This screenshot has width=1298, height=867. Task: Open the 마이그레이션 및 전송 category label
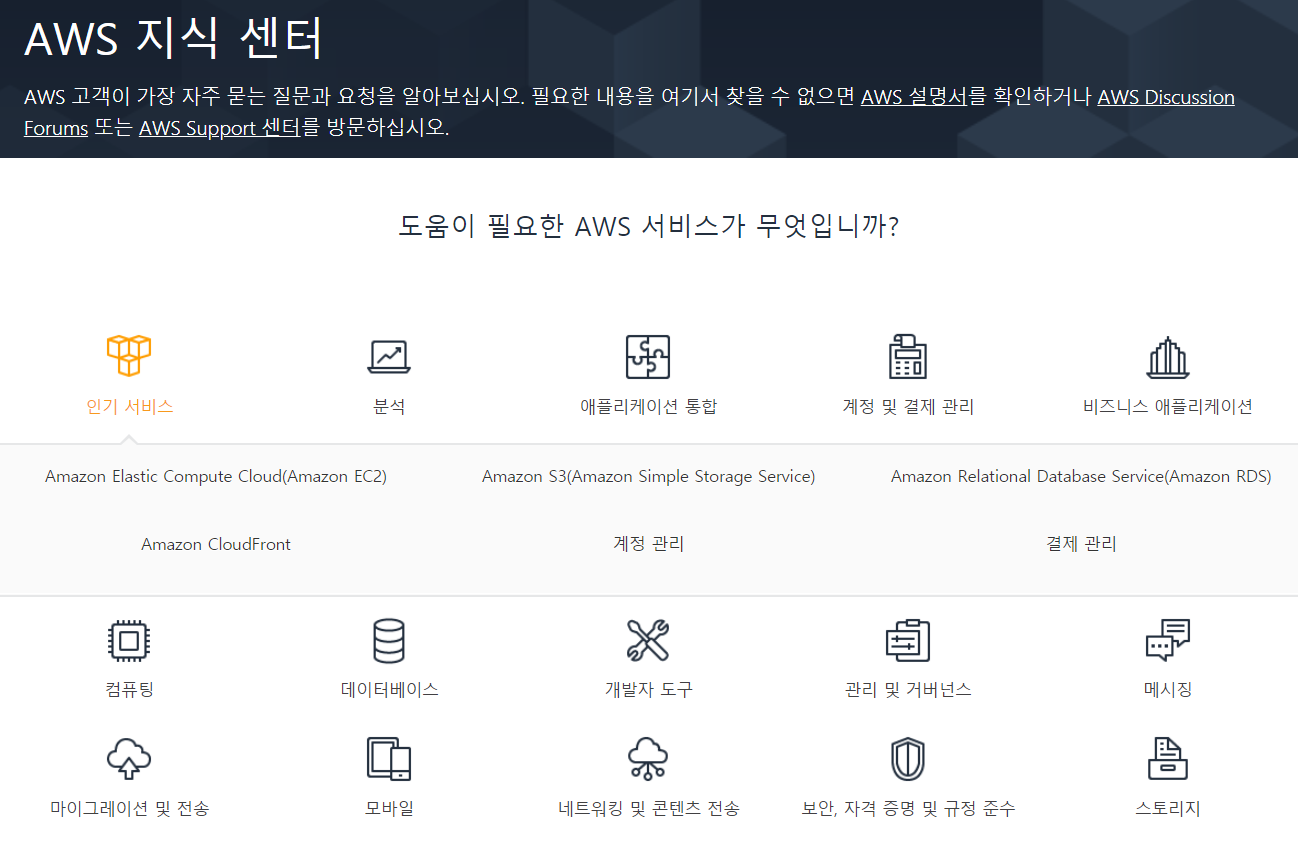tap(130, 809)
